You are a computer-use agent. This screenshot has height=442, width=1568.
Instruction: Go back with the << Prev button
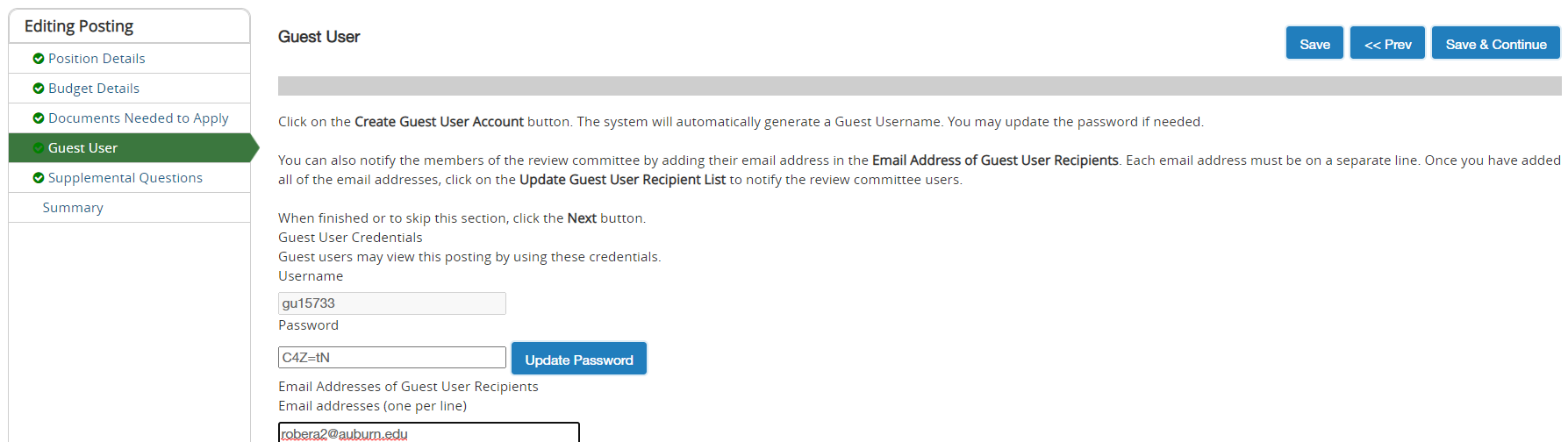coord(1387,44)
